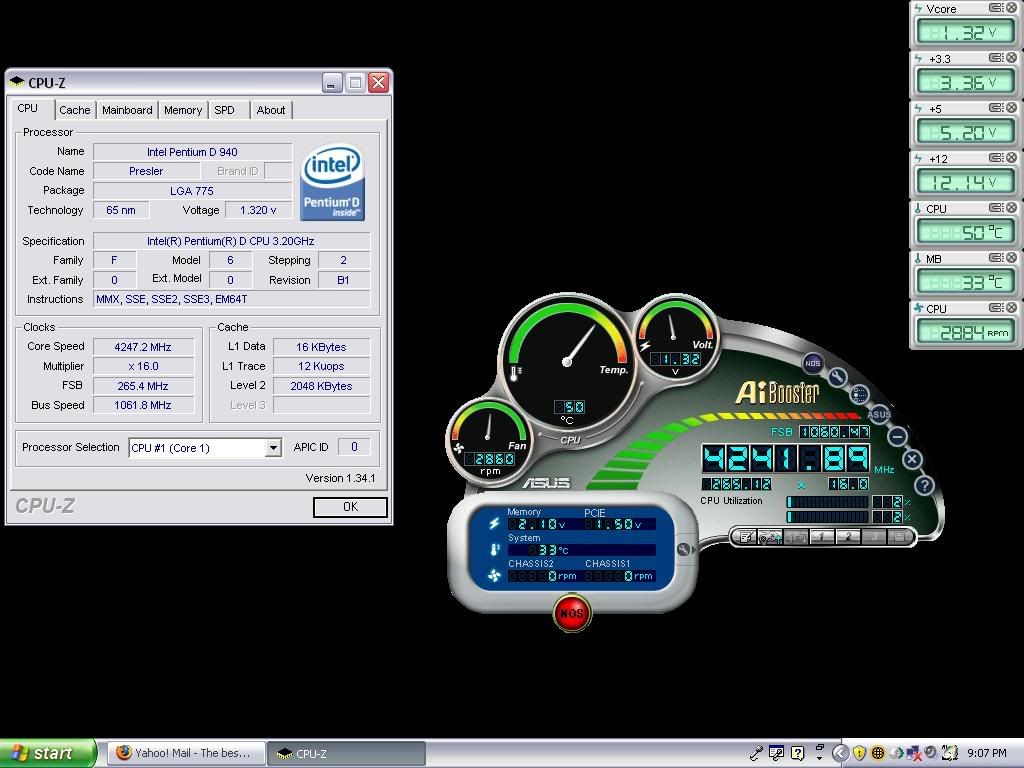
Task: Click the Instructions field MMX, SSE list
Action: pos(231,299)
